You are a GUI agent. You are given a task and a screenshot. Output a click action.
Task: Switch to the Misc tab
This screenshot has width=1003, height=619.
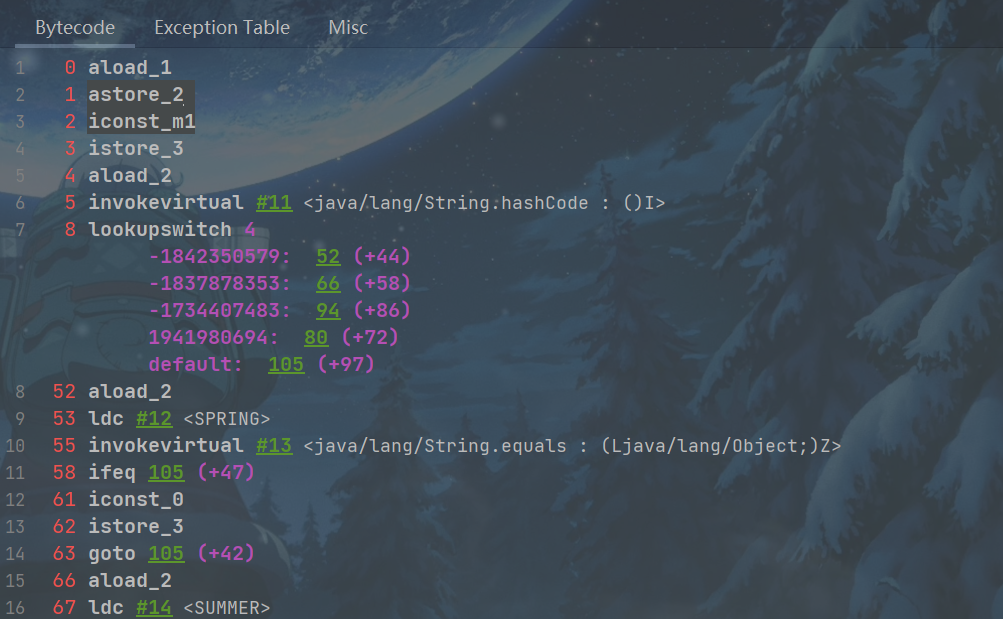pos(348,28)
